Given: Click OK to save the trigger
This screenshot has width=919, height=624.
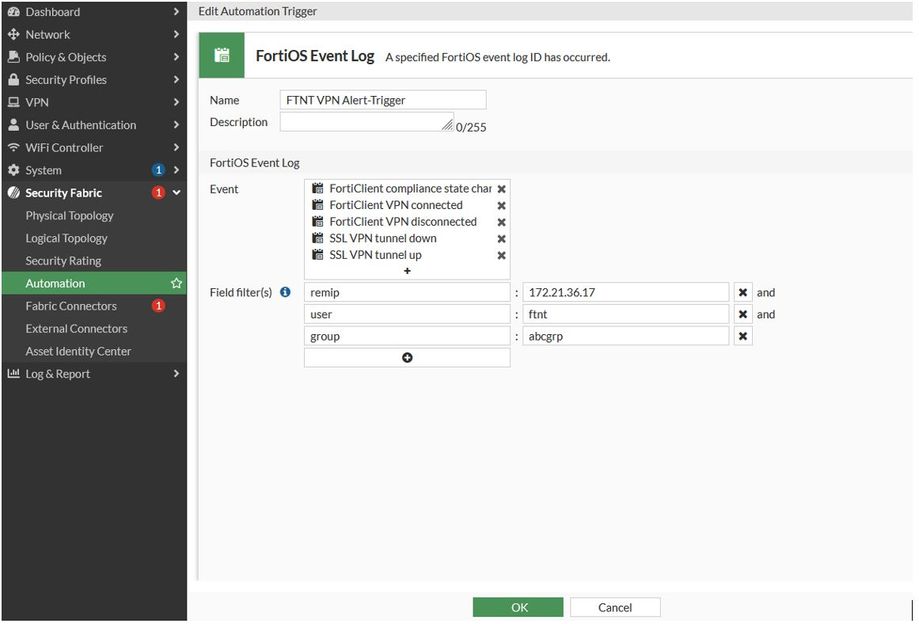Looking at the screenshot, I should tap(518, 607).
